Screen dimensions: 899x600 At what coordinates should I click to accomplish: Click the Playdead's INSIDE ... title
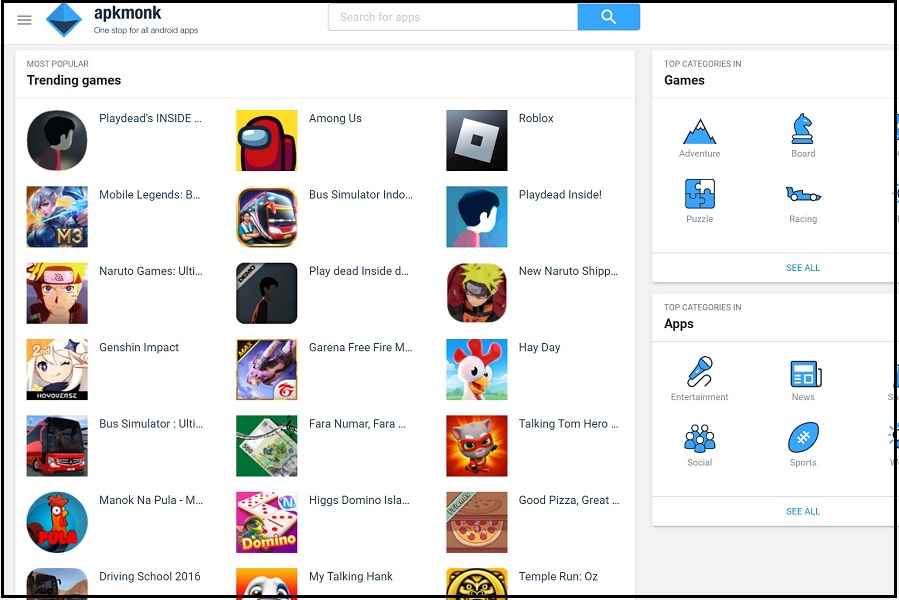pos(150,118)
